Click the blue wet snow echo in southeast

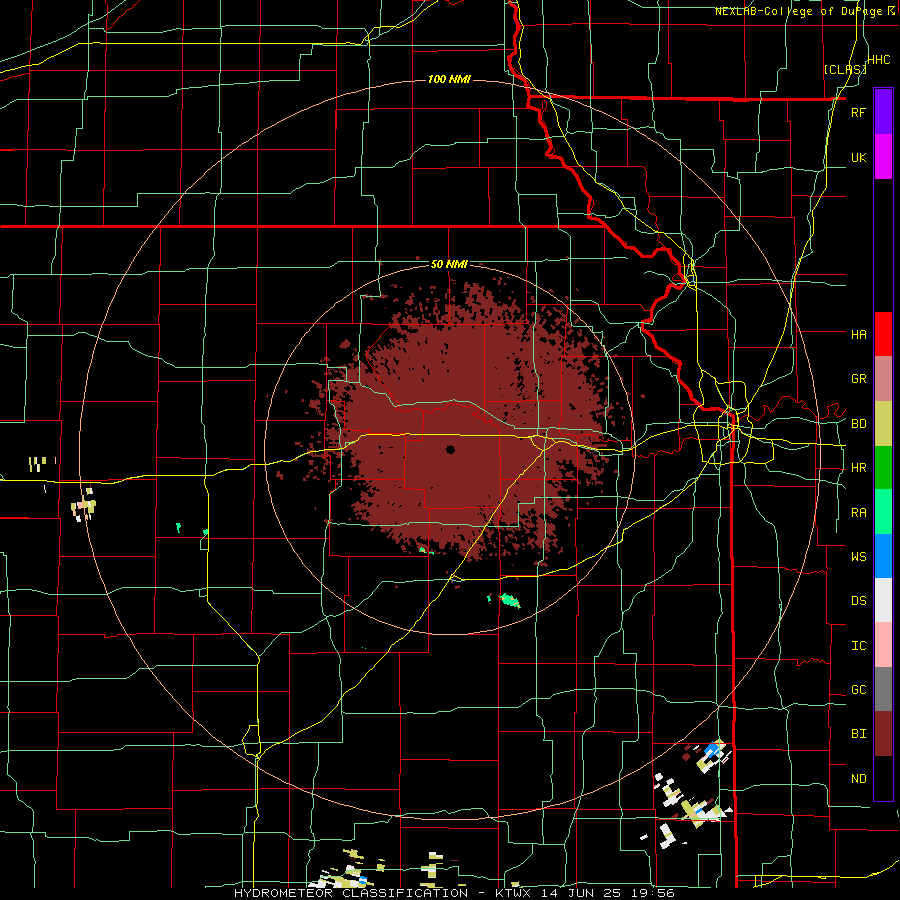click(712, 749)
